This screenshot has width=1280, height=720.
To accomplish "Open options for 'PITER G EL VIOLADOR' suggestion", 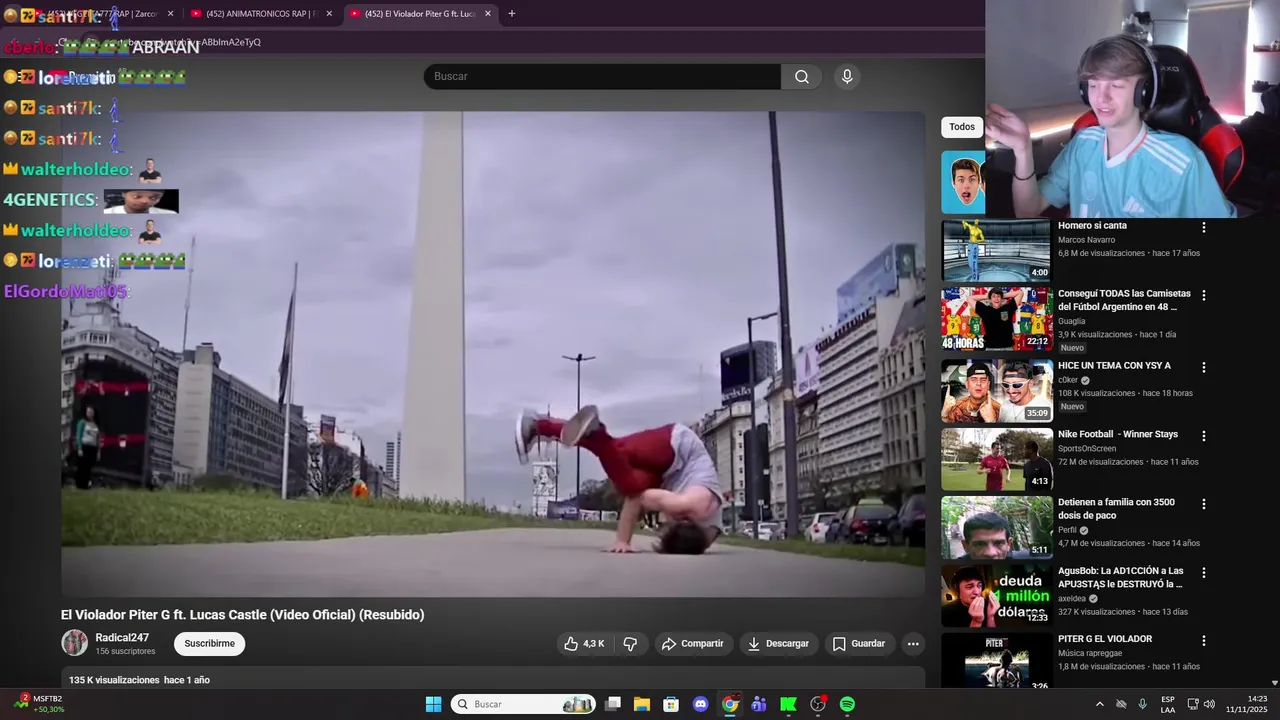I will 1204,641.
